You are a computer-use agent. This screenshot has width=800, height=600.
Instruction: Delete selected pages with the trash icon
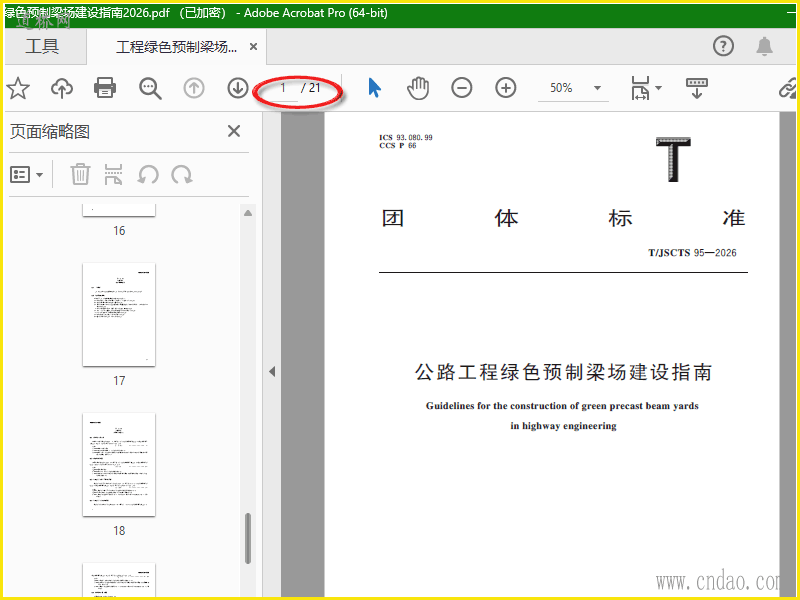tap(80, 174)
